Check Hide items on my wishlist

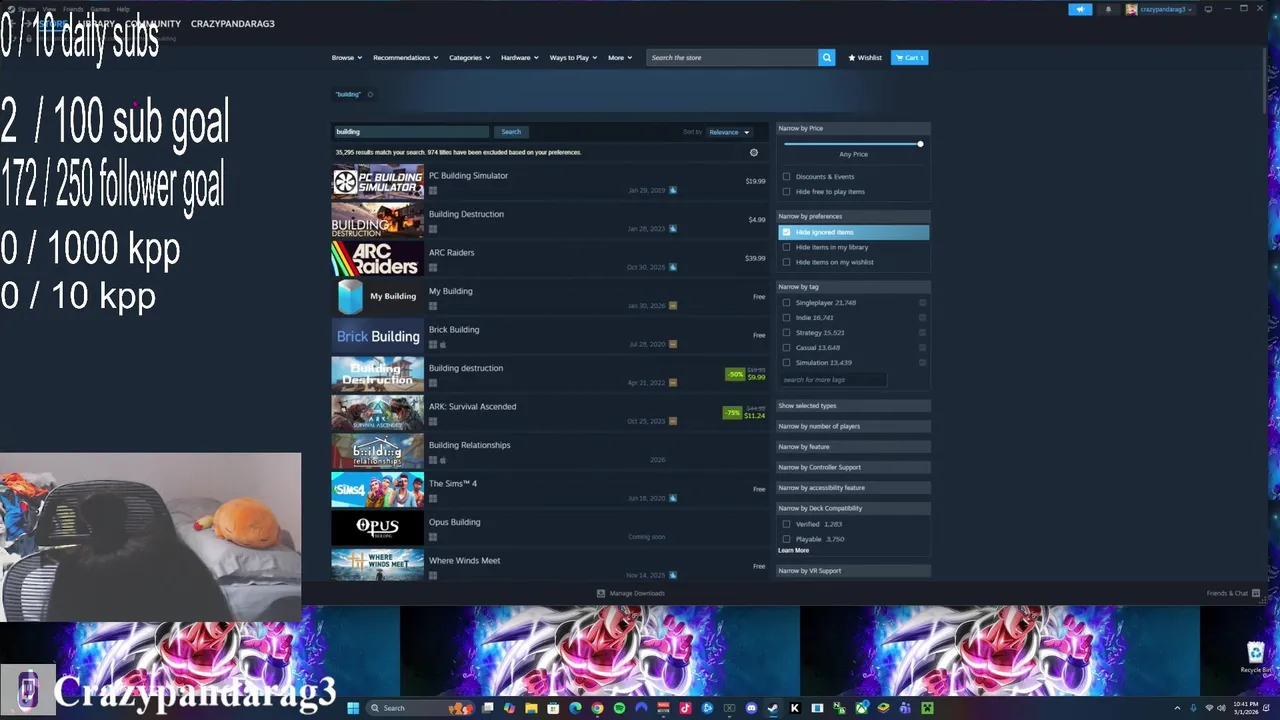pyautogui.click(x=786, y=262)
